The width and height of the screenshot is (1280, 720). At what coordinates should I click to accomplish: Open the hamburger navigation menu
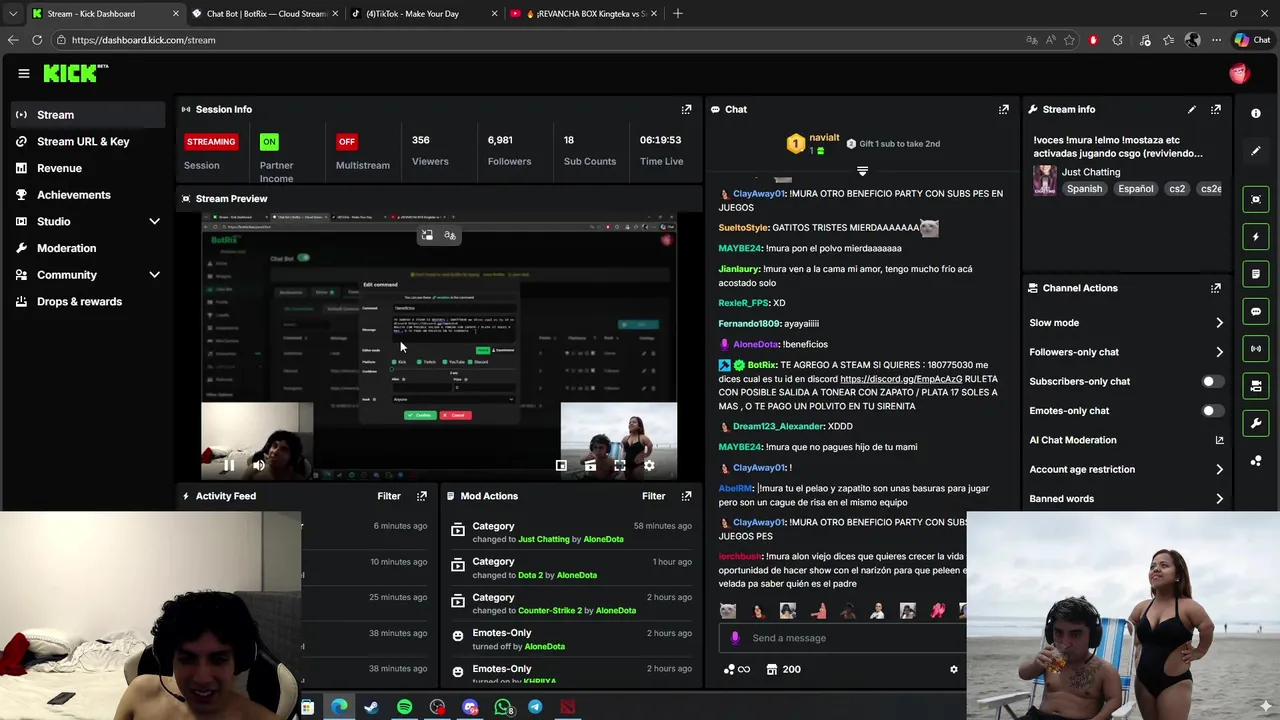click(x=23, y=73)
